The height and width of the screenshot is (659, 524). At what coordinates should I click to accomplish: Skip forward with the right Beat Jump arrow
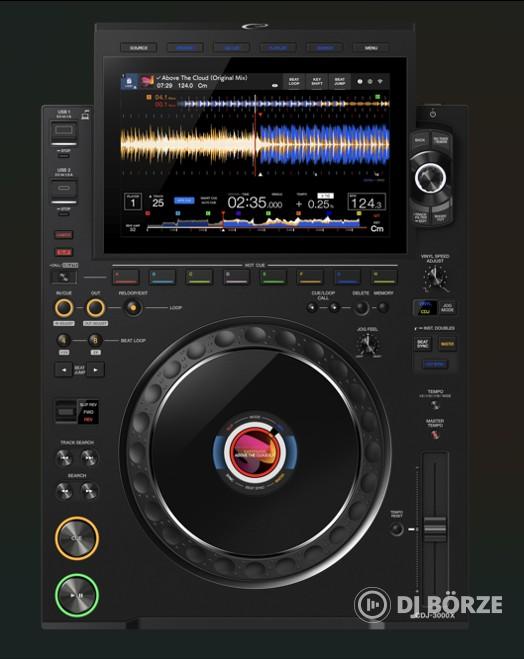(96, 370)
